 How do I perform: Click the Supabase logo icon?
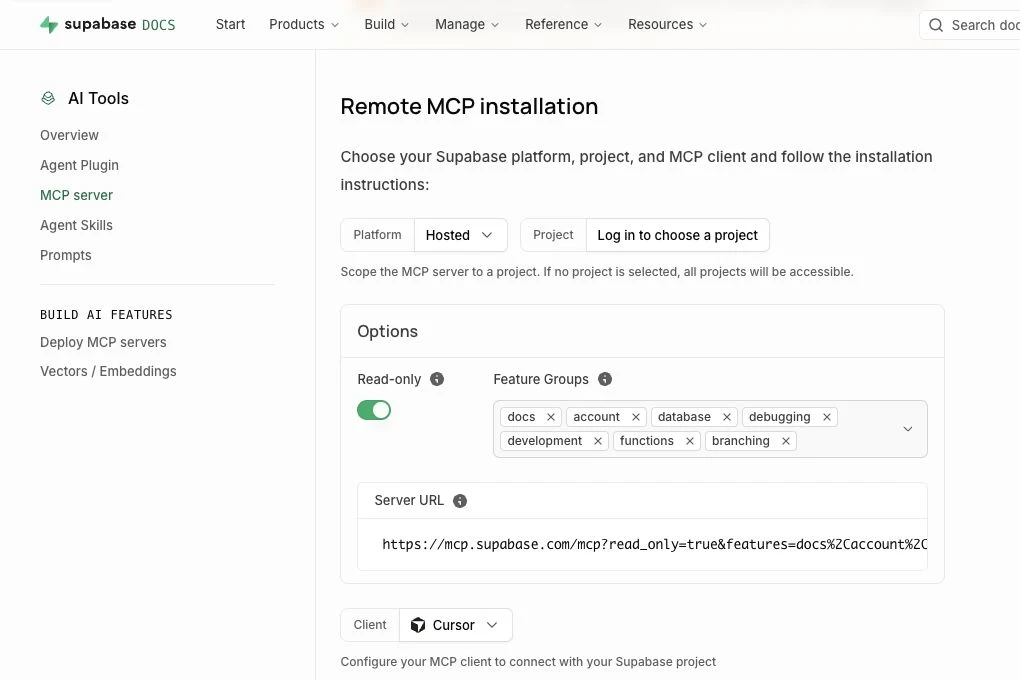click(x=49, y=25)
